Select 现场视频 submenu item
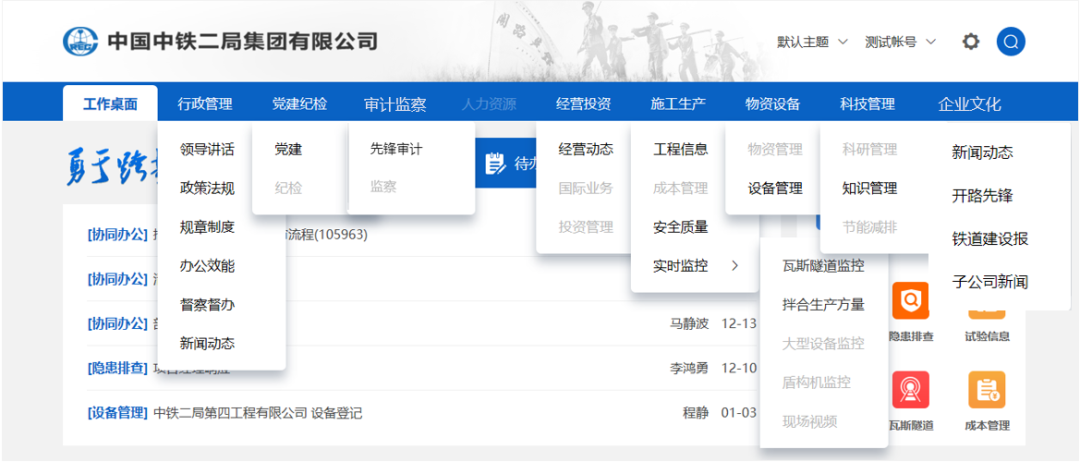This screenshot has width=1080, height=462. tap(810, 421)
